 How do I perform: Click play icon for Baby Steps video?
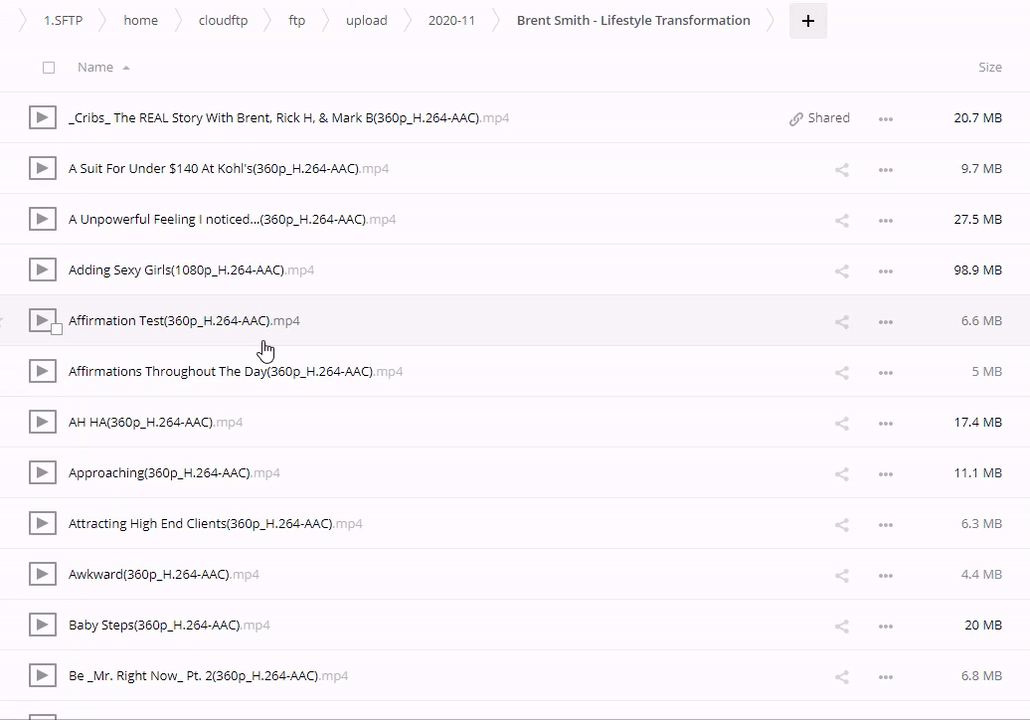point(42,625)
